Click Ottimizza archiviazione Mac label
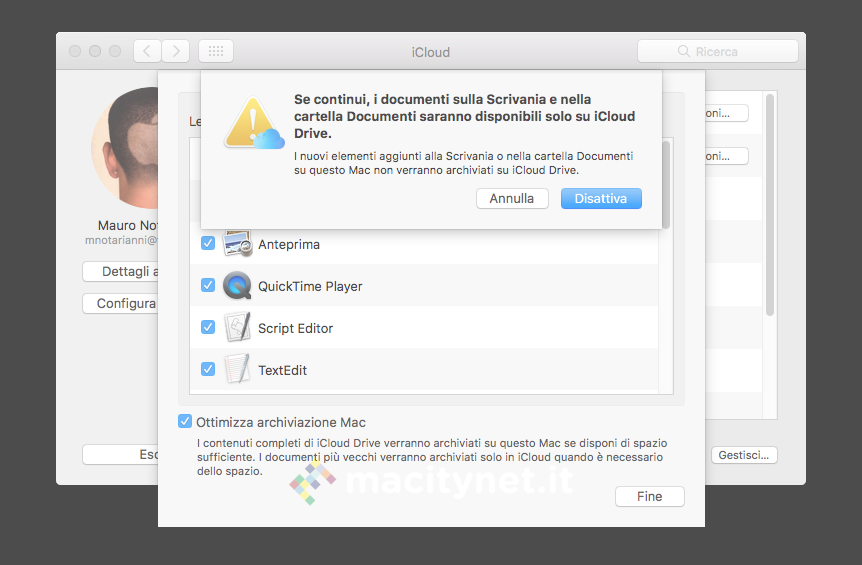This screenshot has width=862, height=565. click(280, 422)
